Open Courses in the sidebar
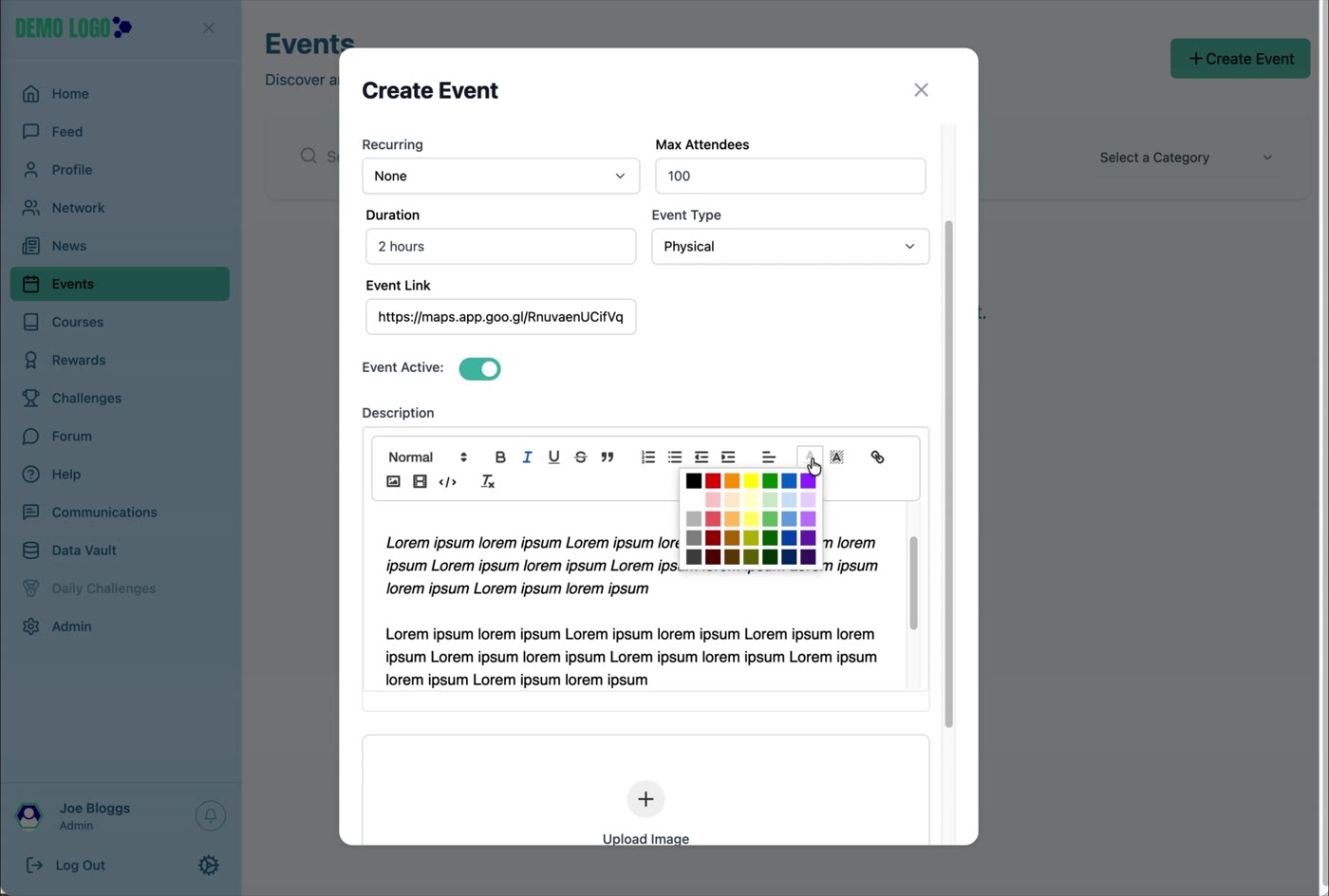 120,322
